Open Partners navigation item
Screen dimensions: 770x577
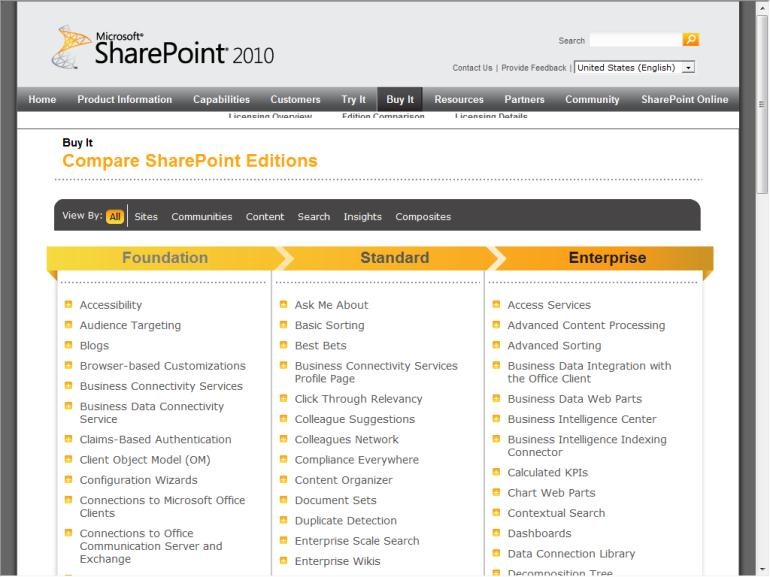pos(524,99)
